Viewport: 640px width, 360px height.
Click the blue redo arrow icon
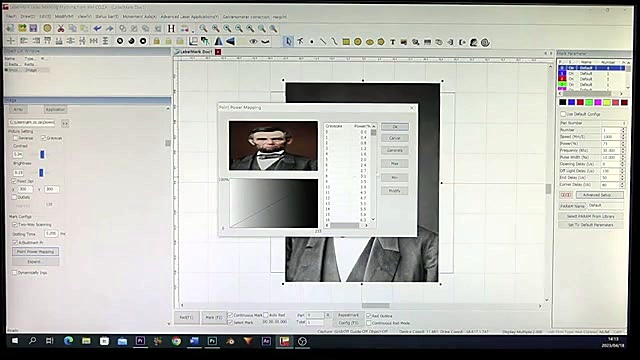109,28
